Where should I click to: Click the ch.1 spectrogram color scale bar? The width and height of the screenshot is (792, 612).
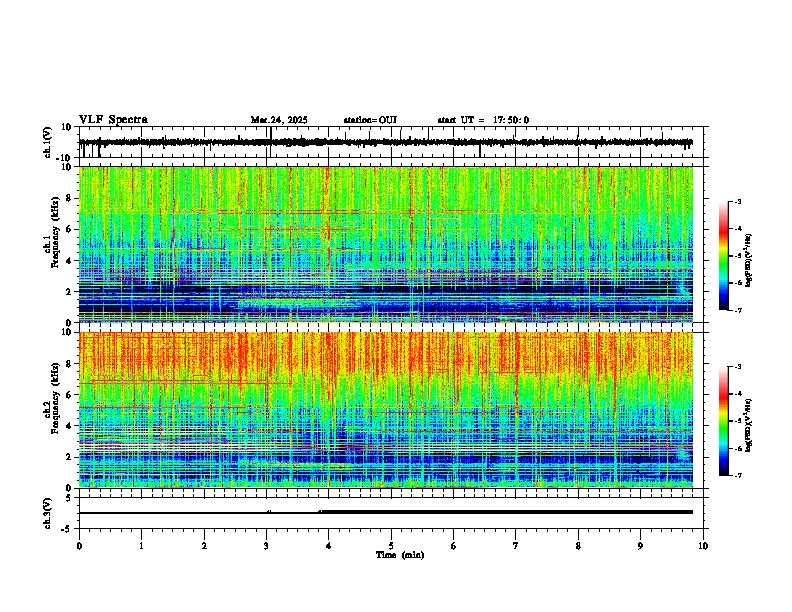[724, 256]
